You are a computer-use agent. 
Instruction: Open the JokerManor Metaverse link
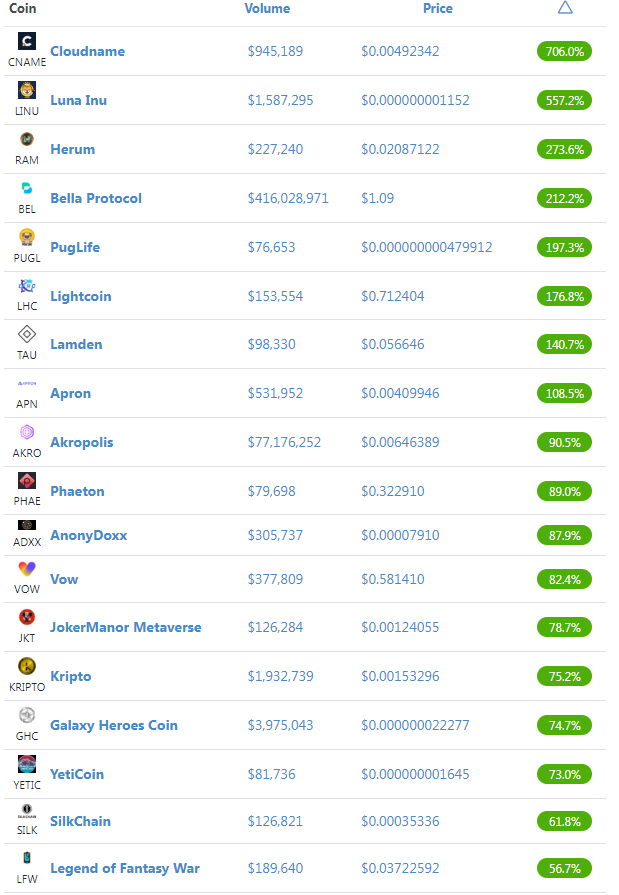[126, 627]
